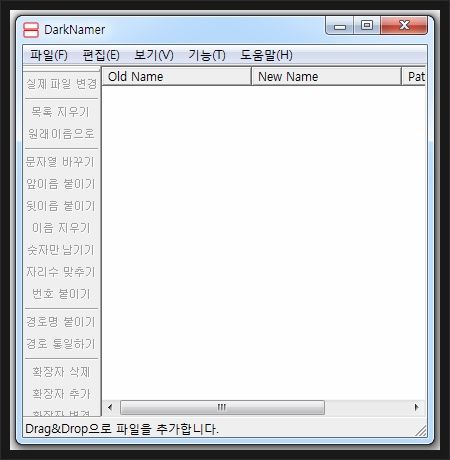
Task: Sort by the Old Name column header
Action: 176,76
